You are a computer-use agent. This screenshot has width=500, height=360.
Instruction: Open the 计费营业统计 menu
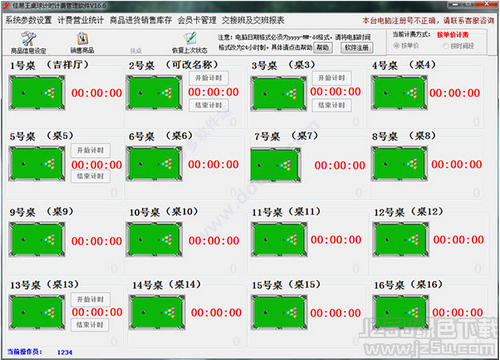tap(81, 20)
